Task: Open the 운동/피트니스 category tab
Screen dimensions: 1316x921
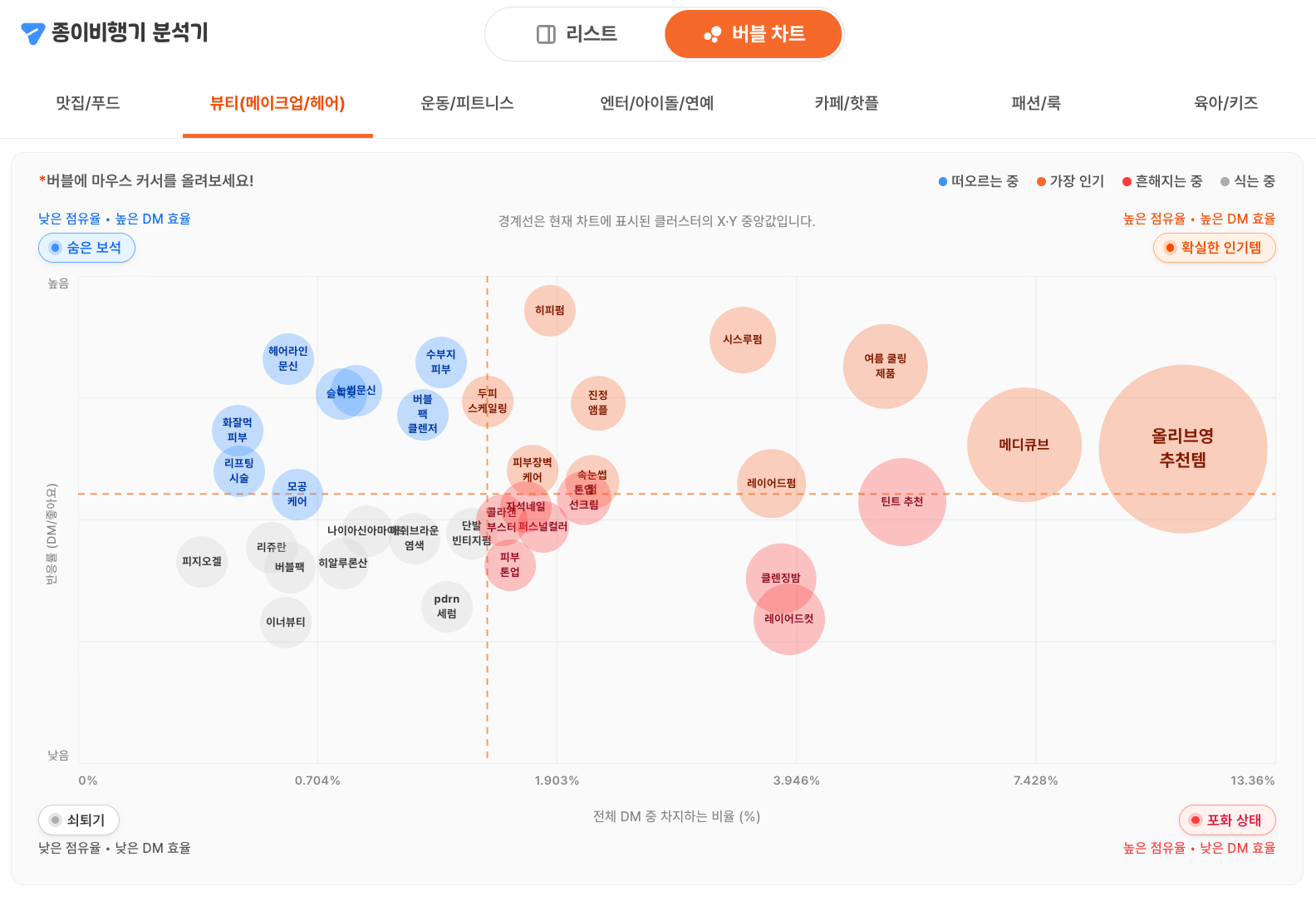Action: (467, 103)
